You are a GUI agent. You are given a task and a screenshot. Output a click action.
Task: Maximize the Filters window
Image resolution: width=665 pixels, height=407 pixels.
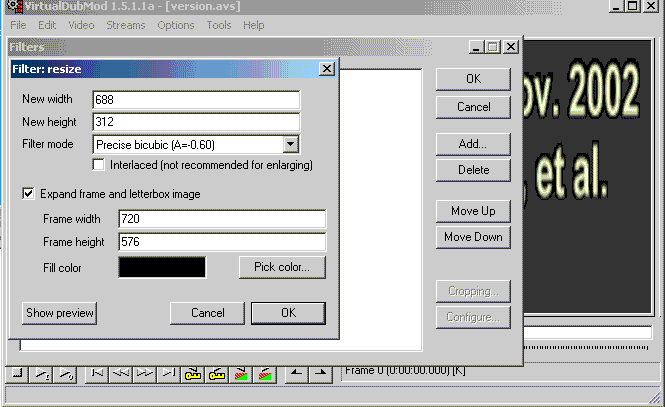493,47
